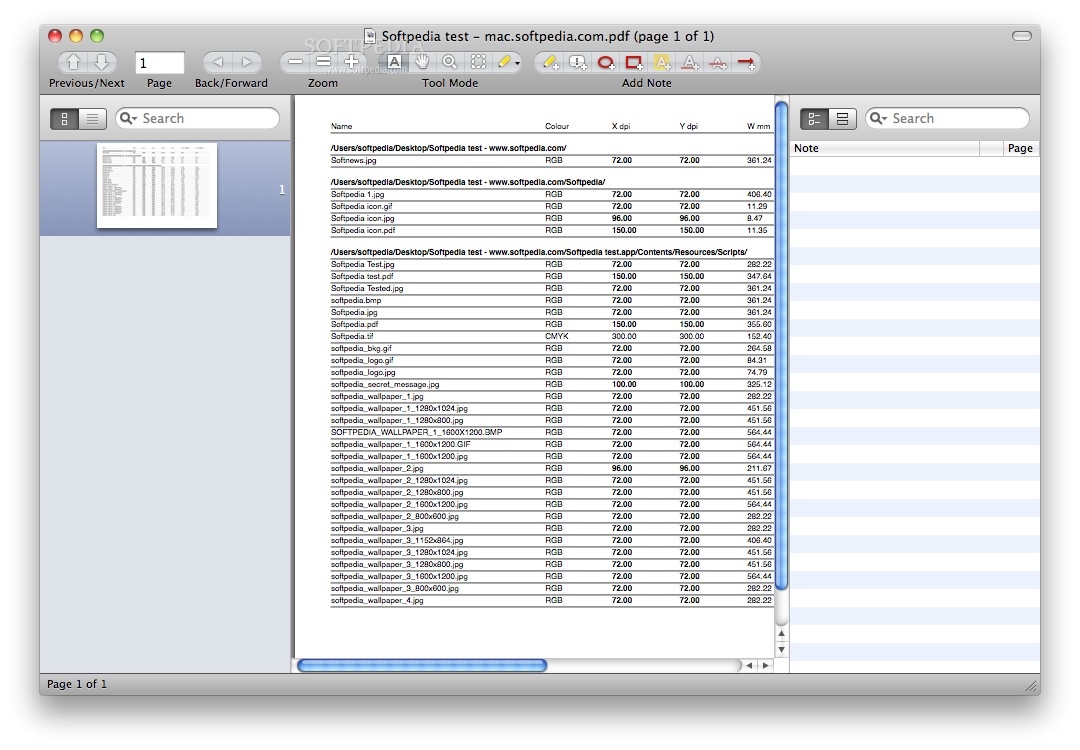1080x750 pixels.
Task: Zoom out with the minus button
Action: [x=295, y=62]
